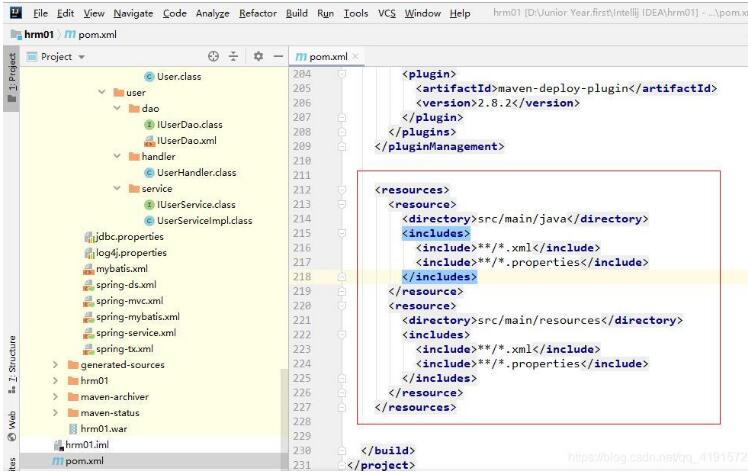
Task: Fold the resources tag at line 212
Action: [342, 190]
